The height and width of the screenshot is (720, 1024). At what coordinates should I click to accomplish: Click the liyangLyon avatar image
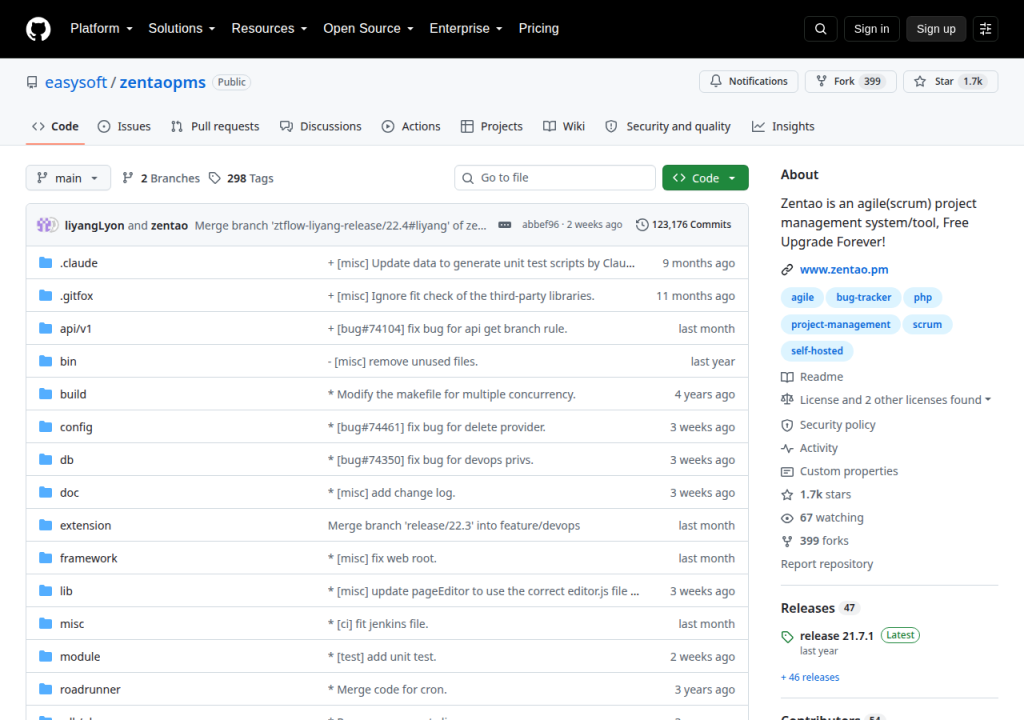point(44,225)
